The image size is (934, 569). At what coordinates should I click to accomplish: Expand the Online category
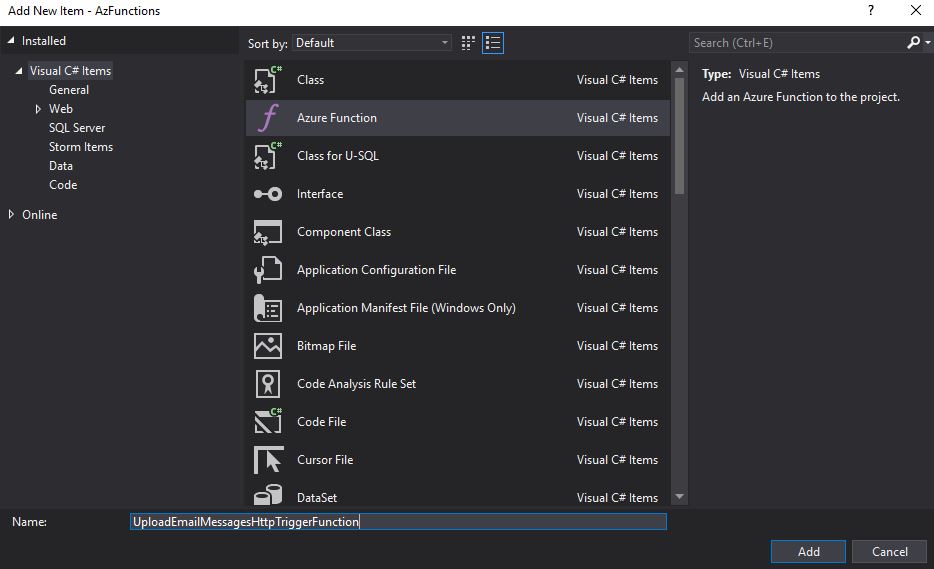11,214
